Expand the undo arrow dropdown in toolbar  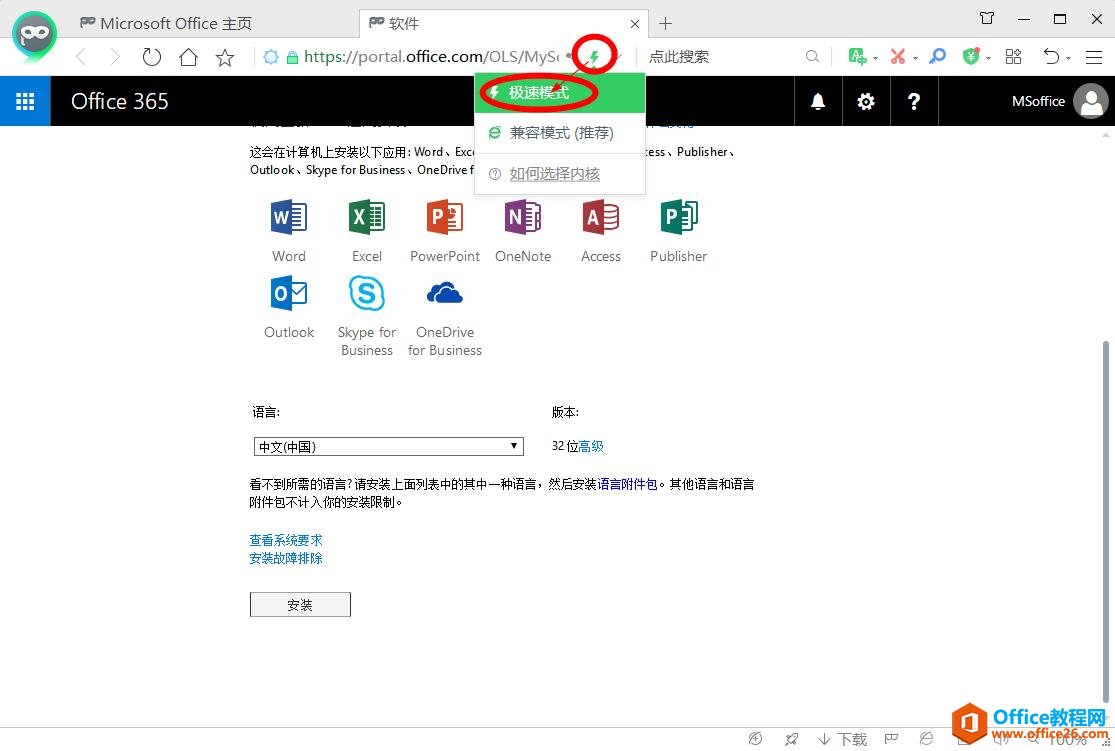1069,58
